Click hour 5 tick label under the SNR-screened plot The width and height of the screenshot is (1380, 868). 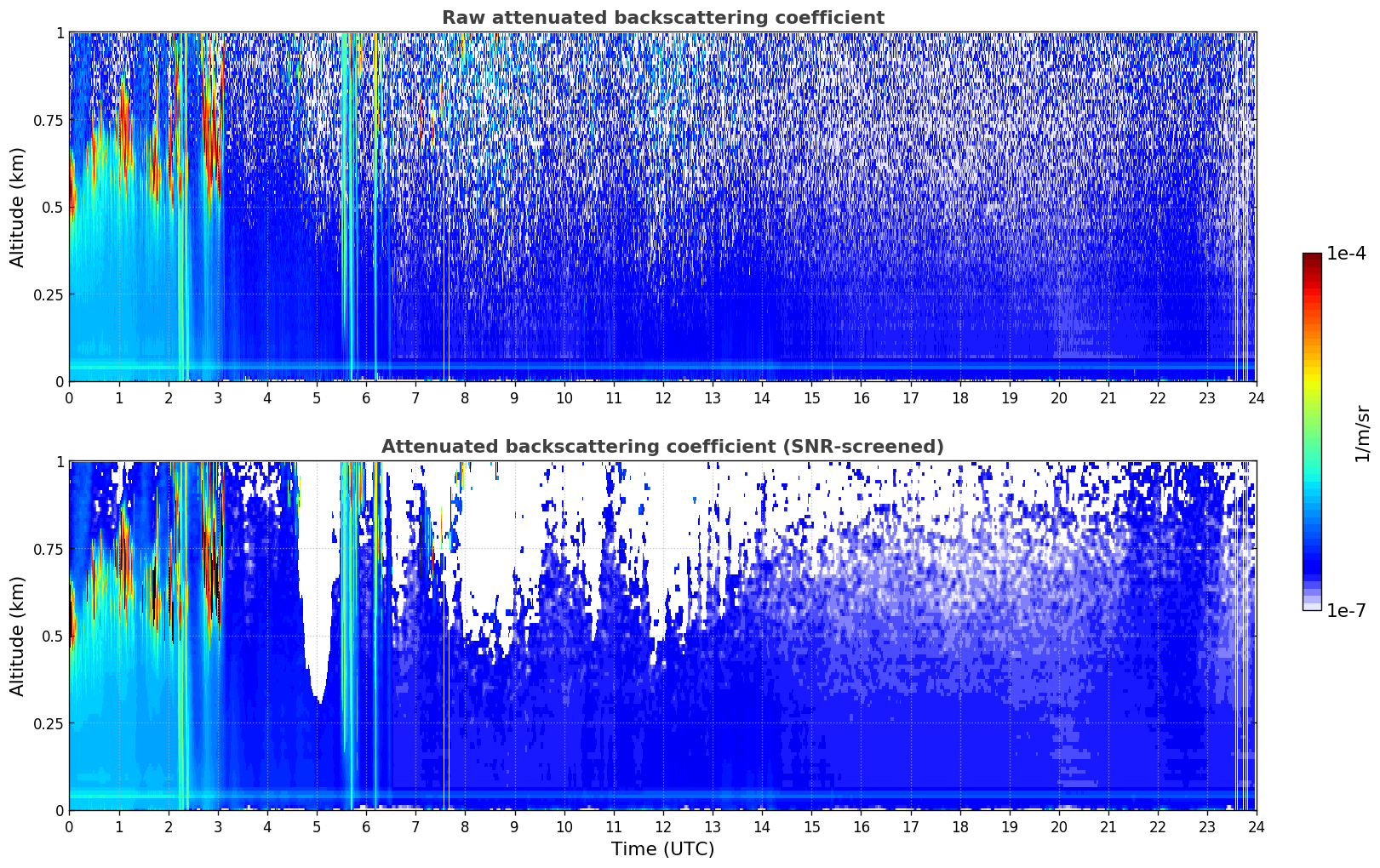pos(317,826)
